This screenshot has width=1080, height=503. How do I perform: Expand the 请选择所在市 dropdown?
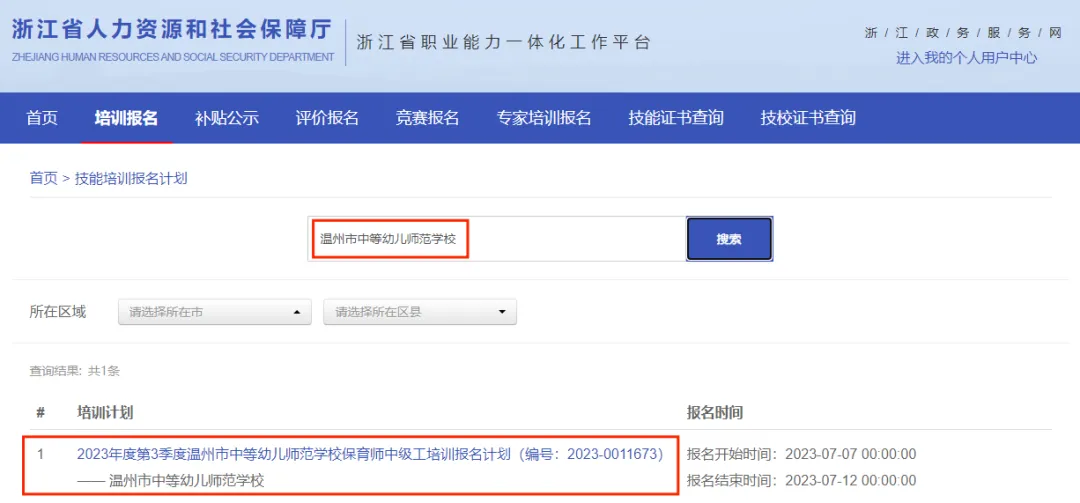[214, 312]
